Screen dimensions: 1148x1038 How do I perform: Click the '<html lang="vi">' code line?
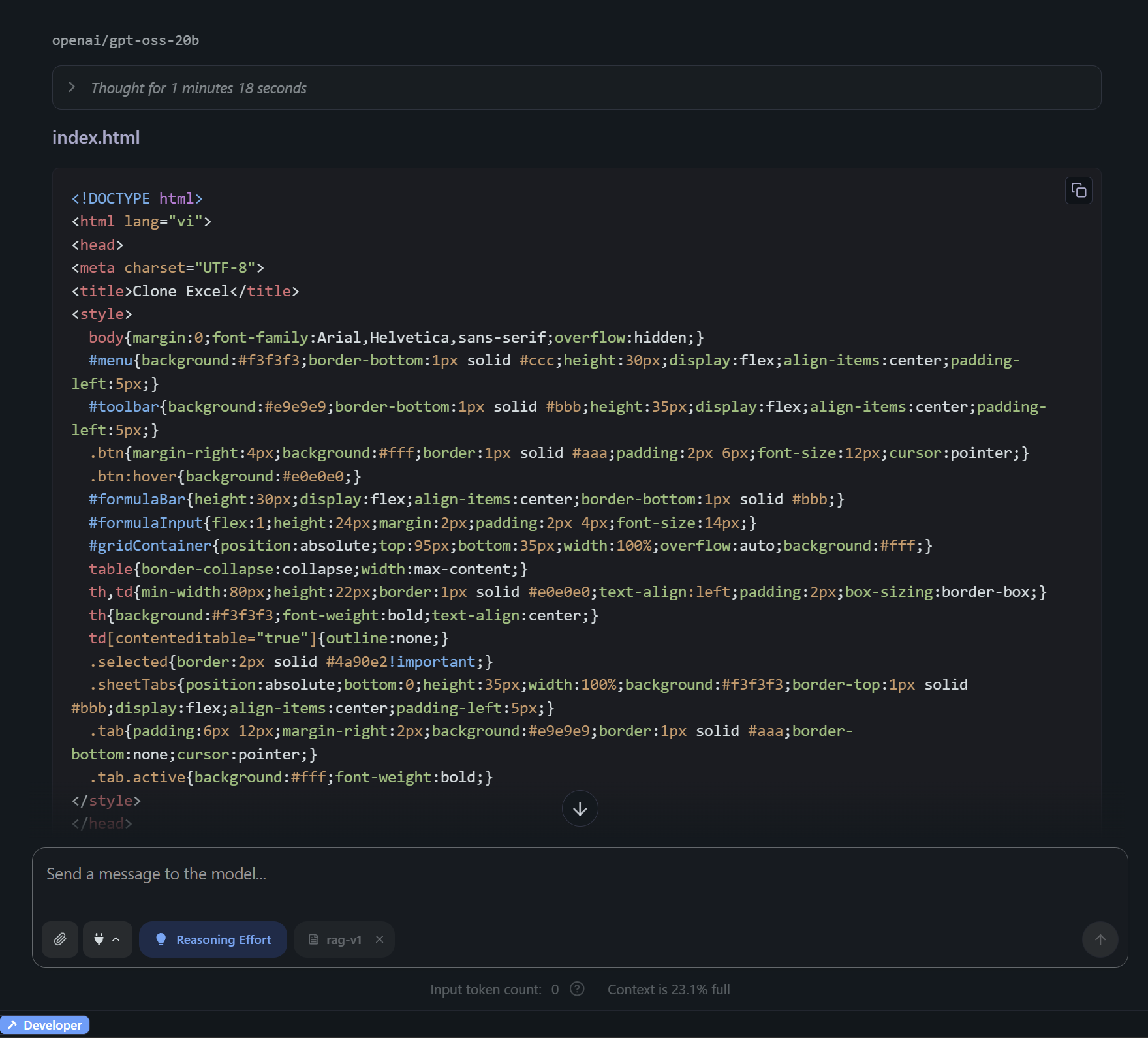click(141, 222)
